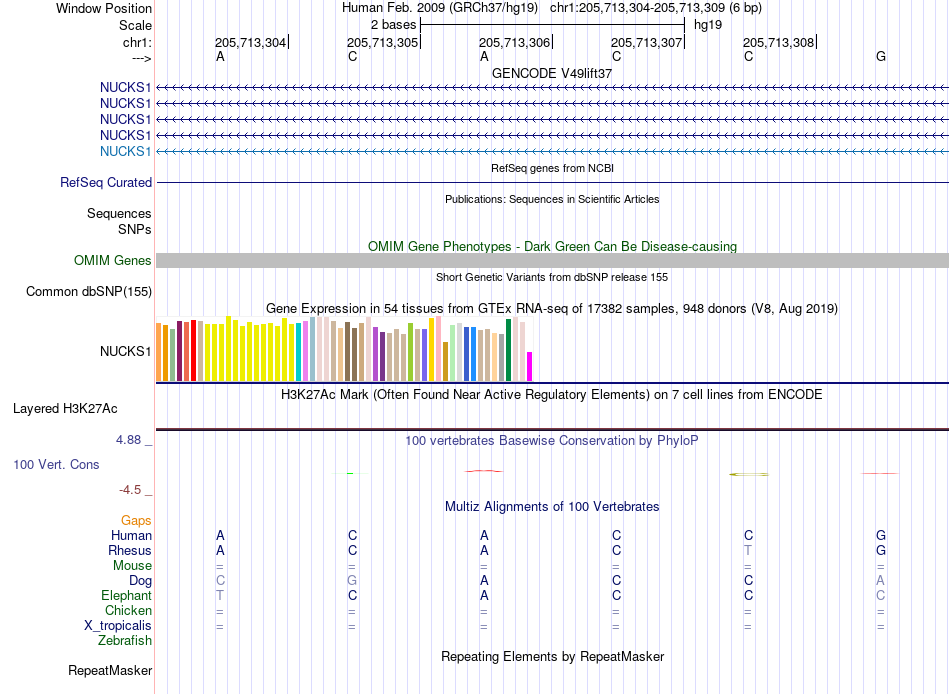Image resolution: width=950 pixels, height=694 pixels.
Task: Open the 100 Vert. Cons track label
Action: [56, 464]
